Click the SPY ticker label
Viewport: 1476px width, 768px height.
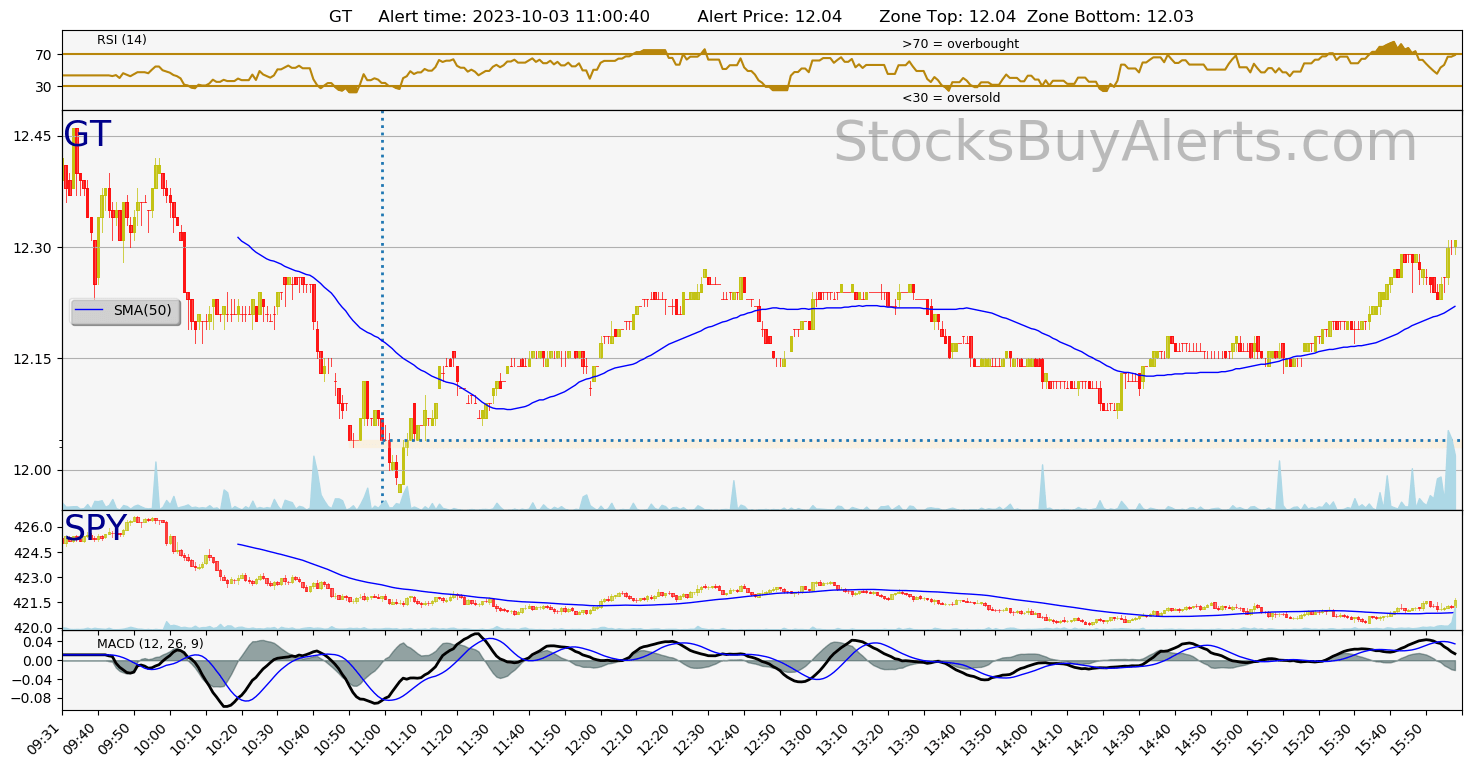coord(96,527)
